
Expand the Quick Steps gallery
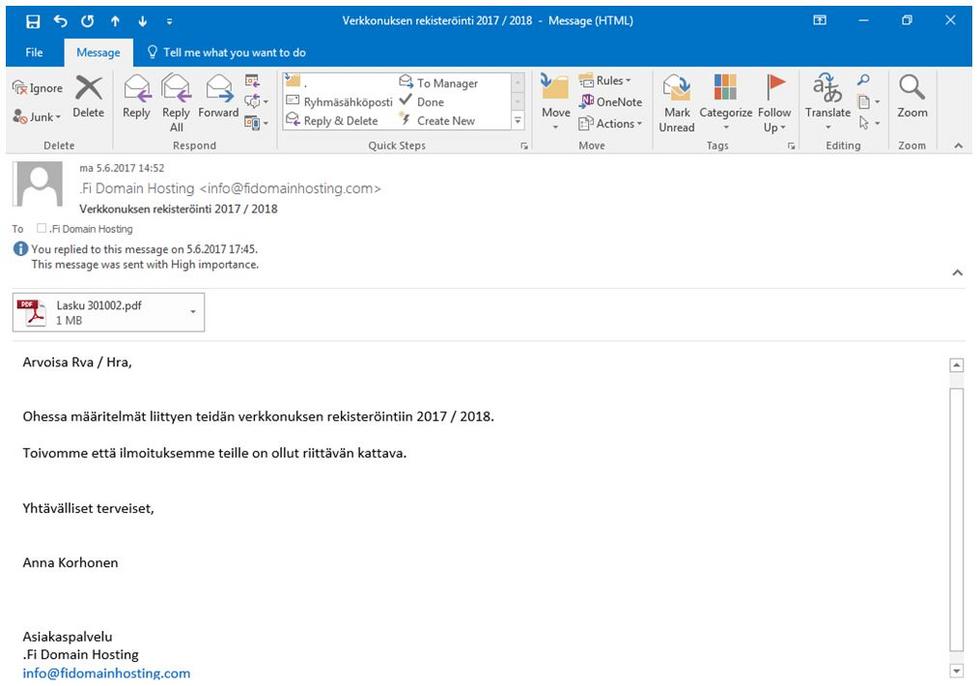[x=518, y=121]
